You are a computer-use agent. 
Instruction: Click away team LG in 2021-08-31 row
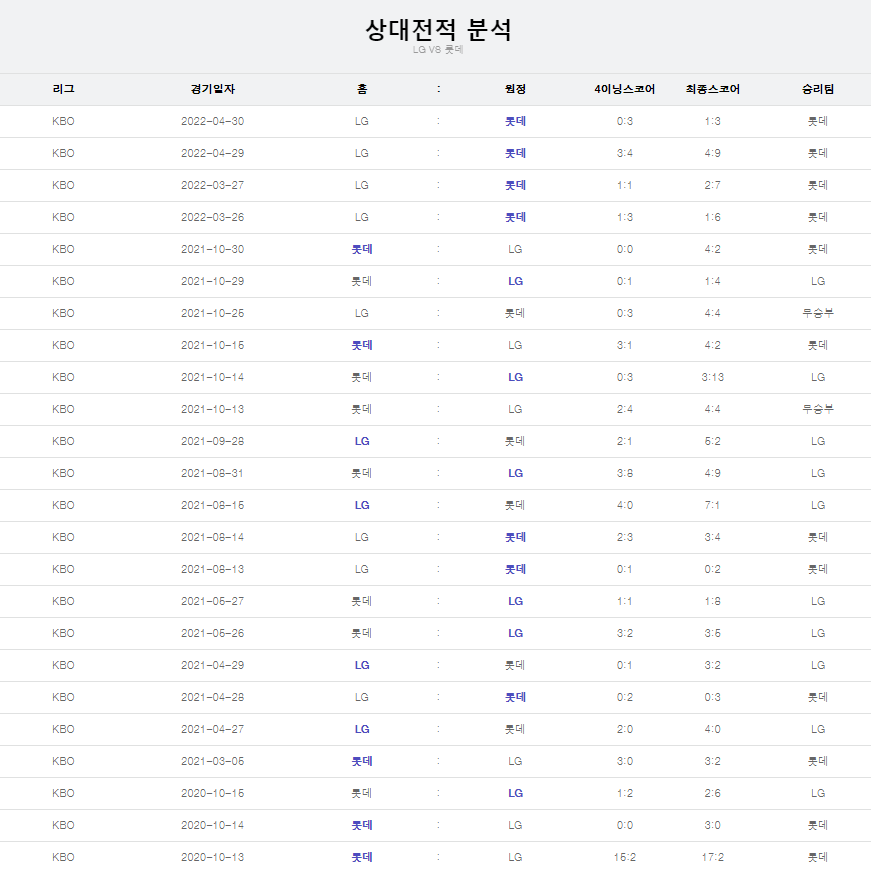tap(515, 473)
